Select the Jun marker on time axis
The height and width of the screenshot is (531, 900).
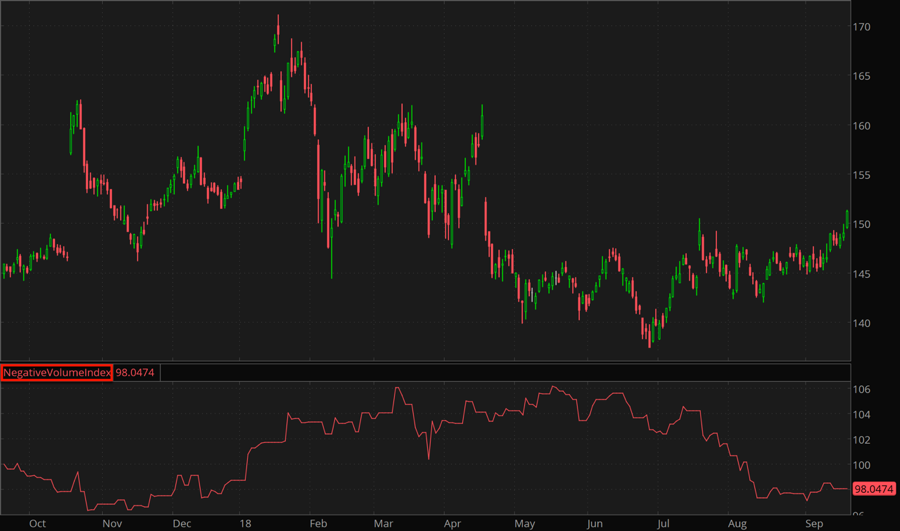click(595, 523)
